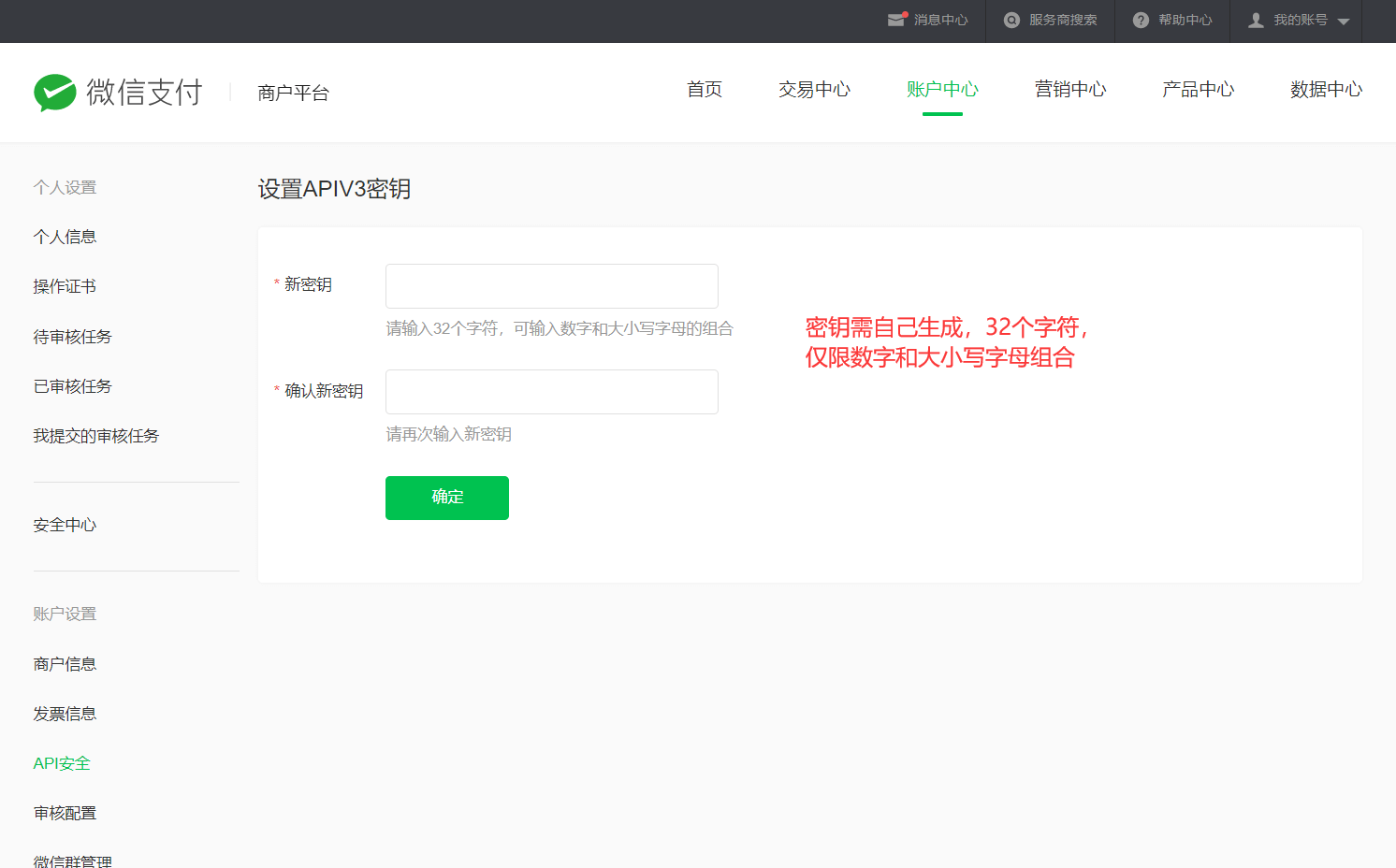The width and height of the screenshot is (1396, 868).
Task: Open the 数据中心 tab
Action: coord(1326,90)
